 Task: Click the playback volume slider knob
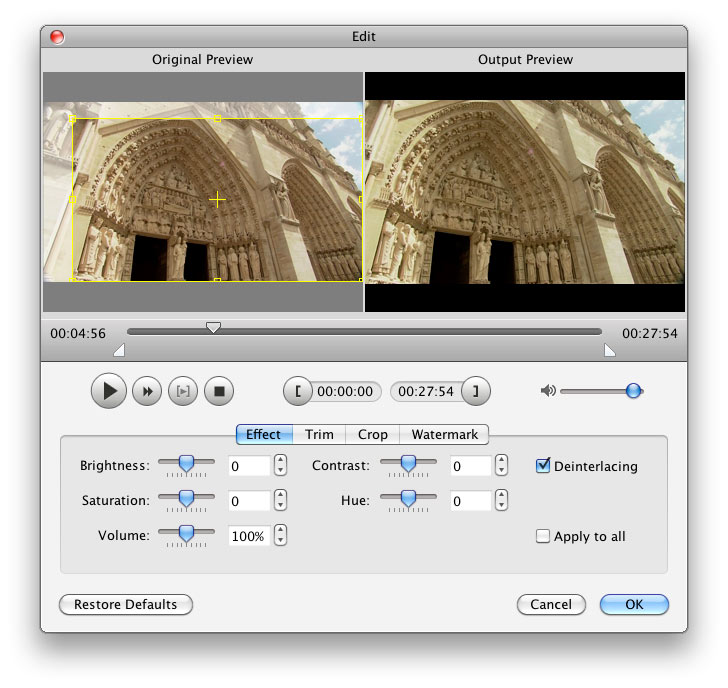tap(633, 391)
